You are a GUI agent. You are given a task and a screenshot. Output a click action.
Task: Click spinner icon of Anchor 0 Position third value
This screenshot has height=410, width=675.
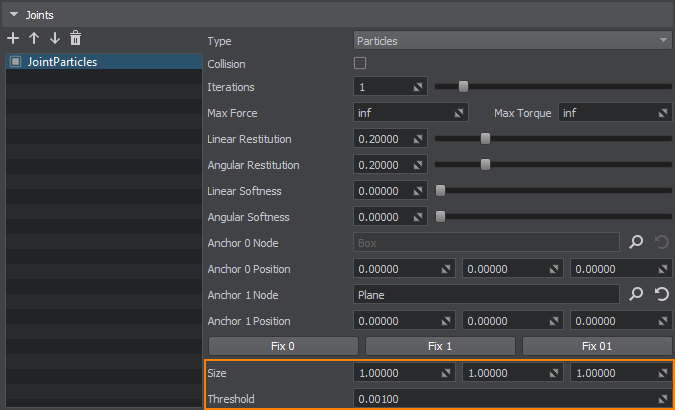pos(663,269)
